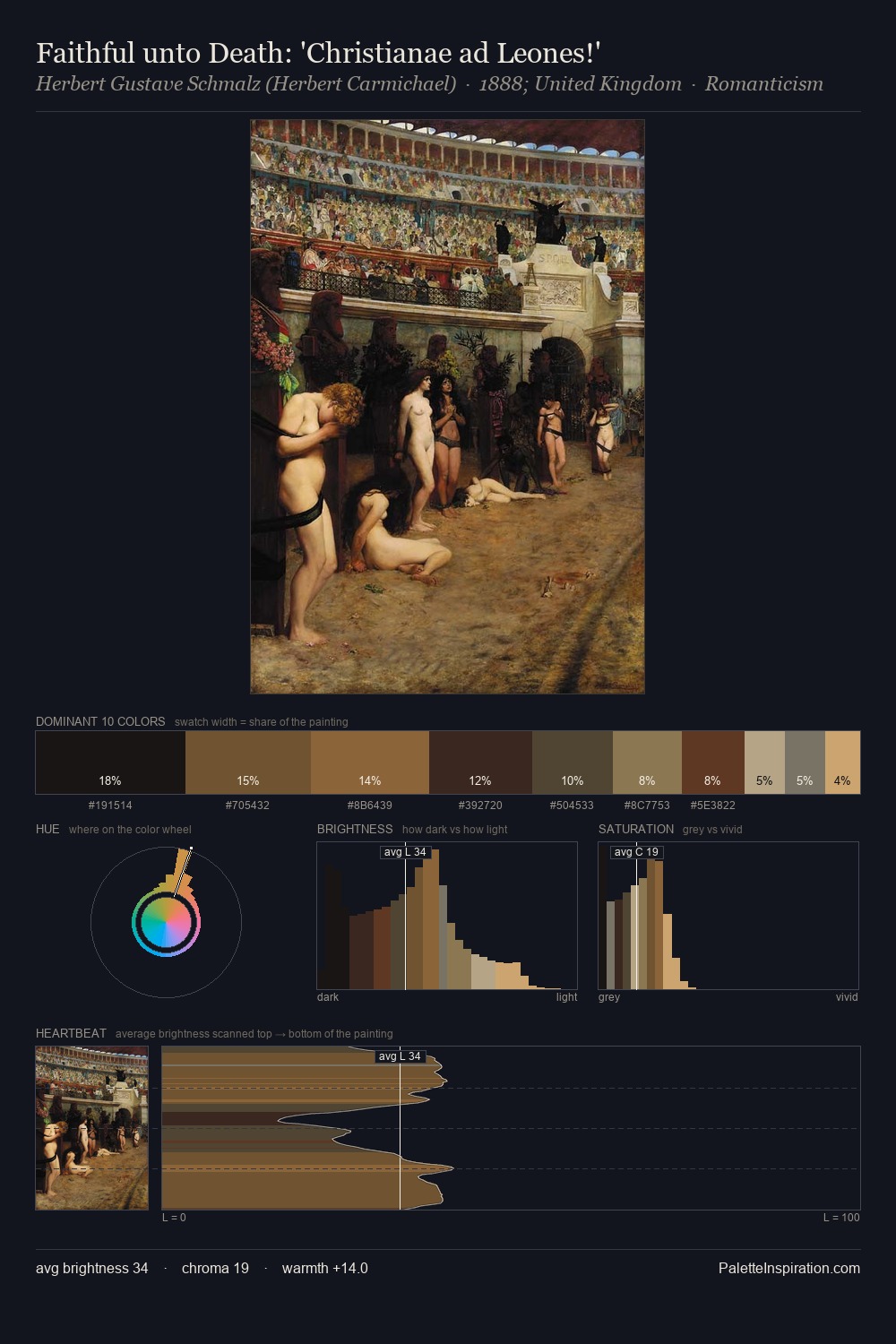Select the 15% brown swatch #705432

pyautogui.click(x=248, y=762)
